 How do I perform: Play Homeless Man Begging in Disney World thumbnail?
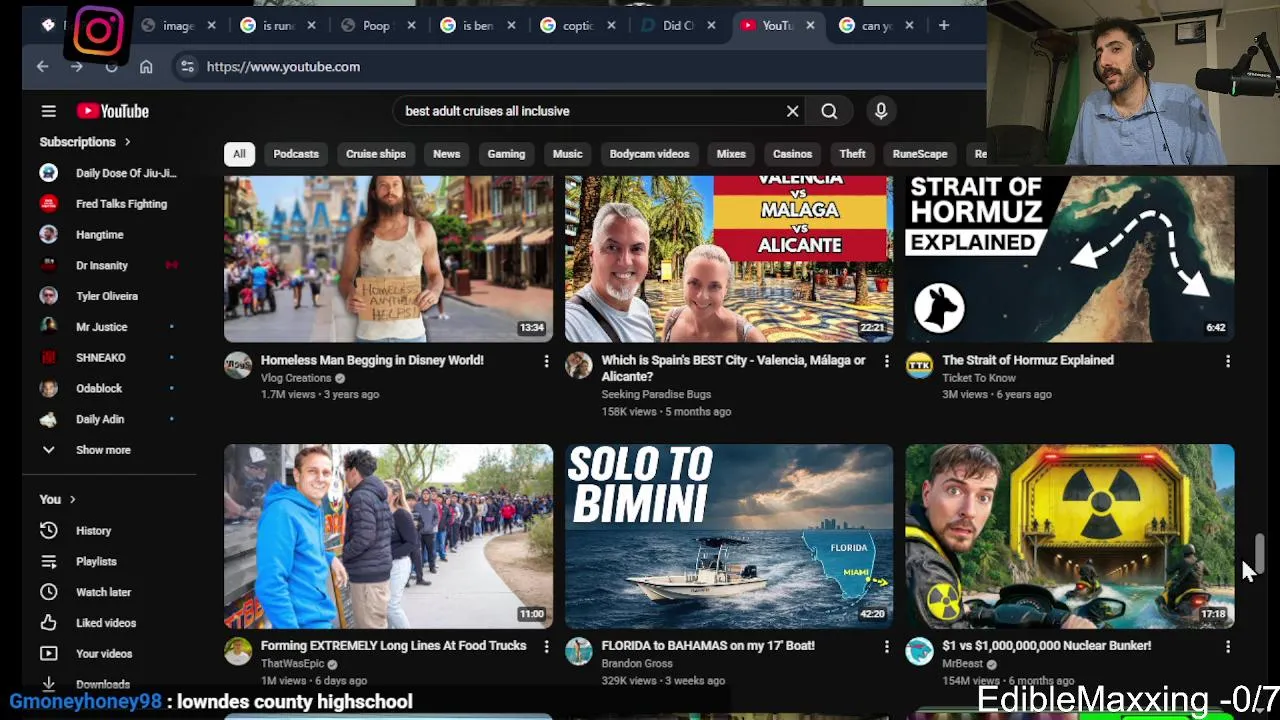388,259
